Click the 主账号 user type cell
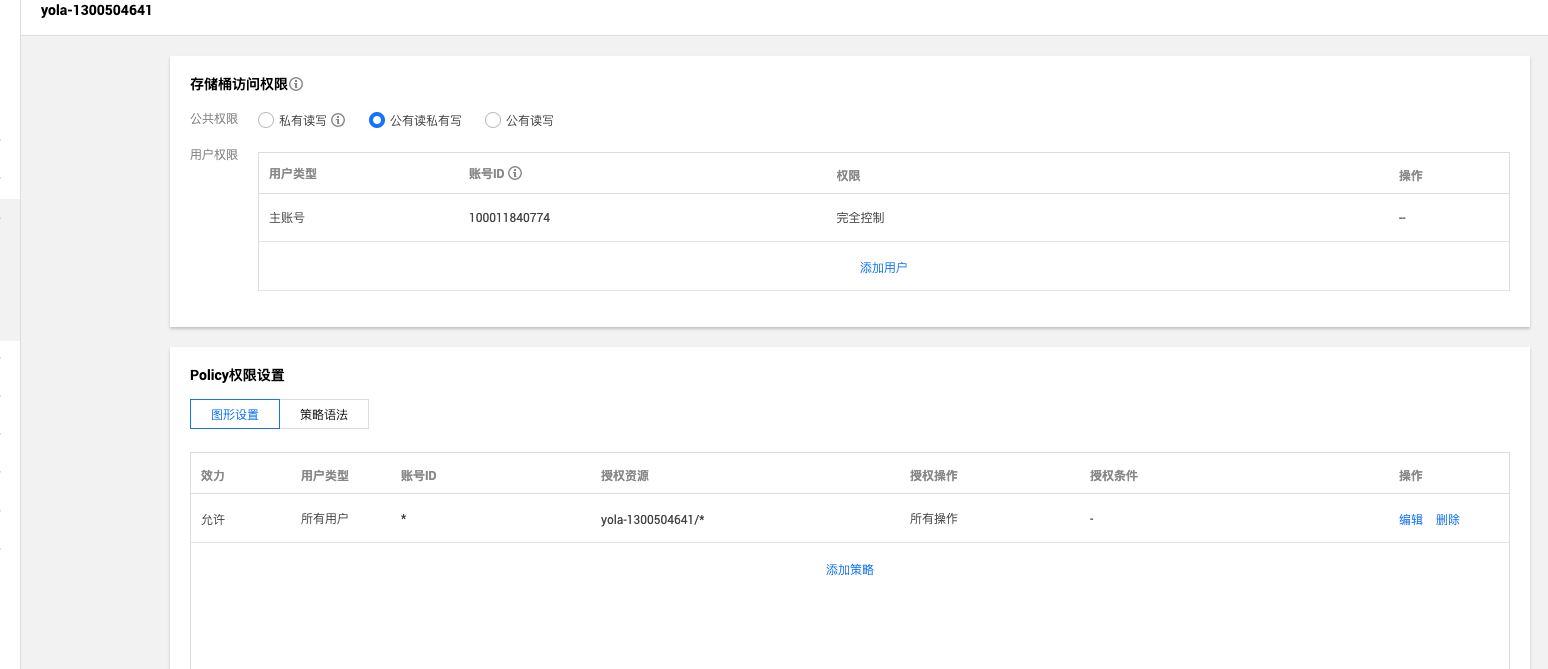1548x669 pixels. [x=287, y=218]
